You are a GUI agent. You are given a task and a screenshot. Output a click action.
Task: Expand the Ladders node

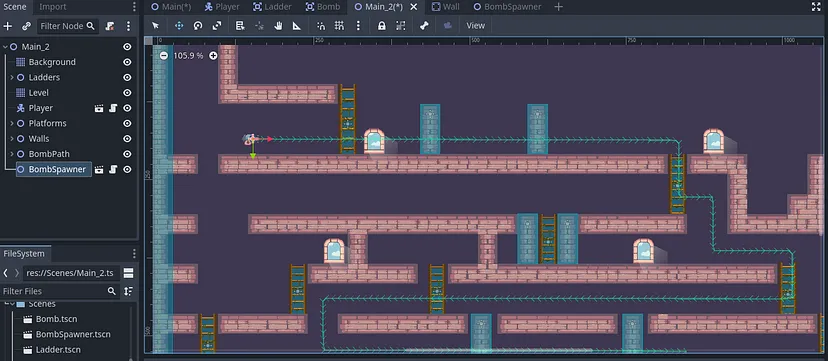tap(12, 77)
